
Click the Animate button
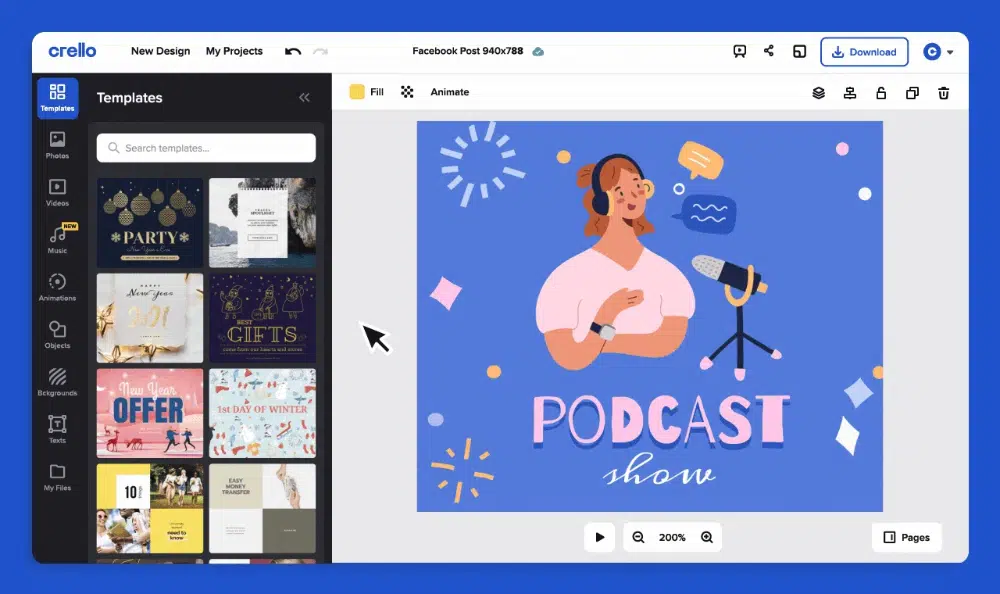point(449,92)
